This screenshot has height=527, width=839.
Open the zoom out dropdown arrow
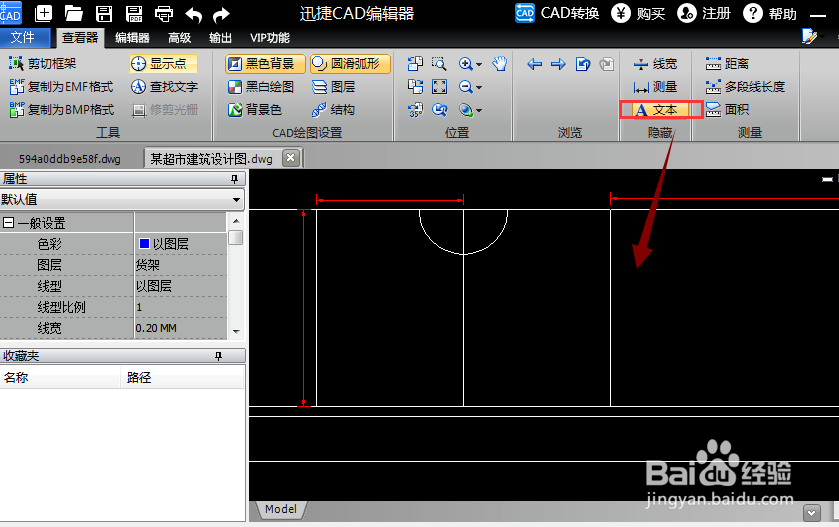pos(479,87)
